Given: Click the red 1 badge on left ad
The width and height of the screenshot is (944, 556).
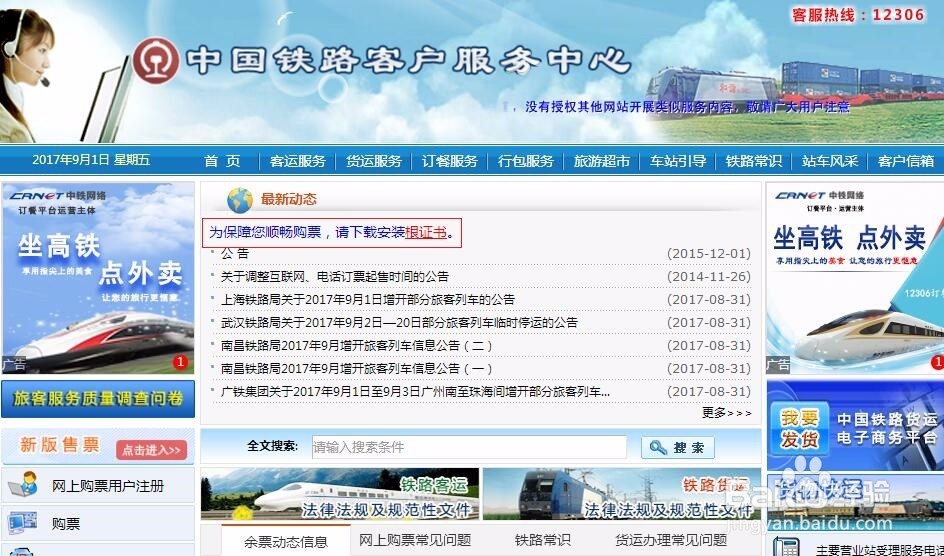Looking at the screenshot, I should 180,362.
